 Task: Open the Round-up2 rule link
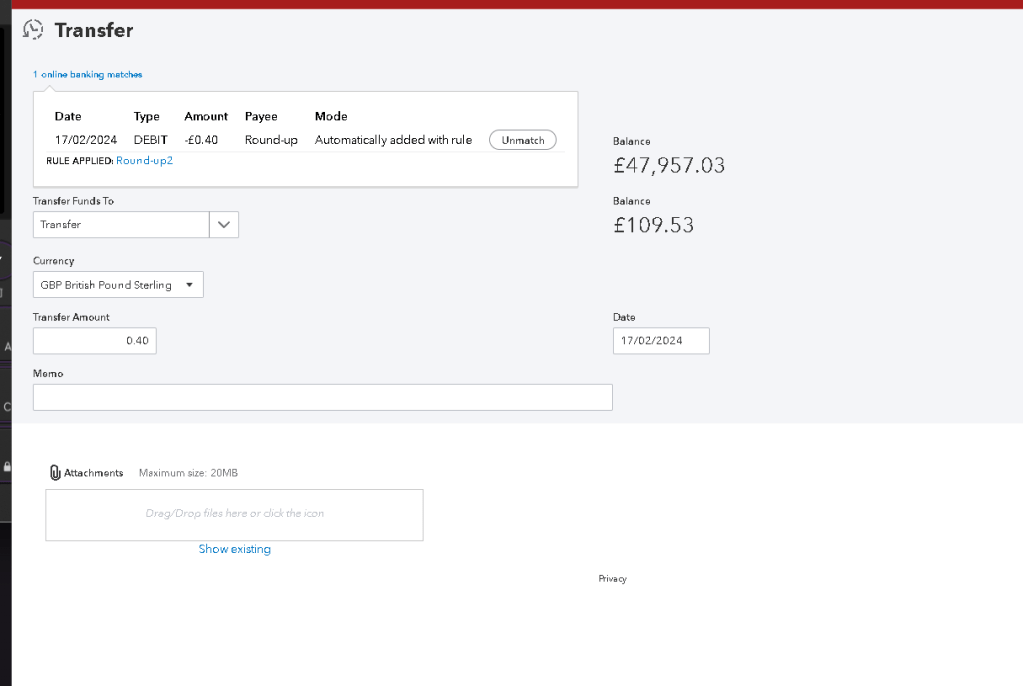click(144, 161)
